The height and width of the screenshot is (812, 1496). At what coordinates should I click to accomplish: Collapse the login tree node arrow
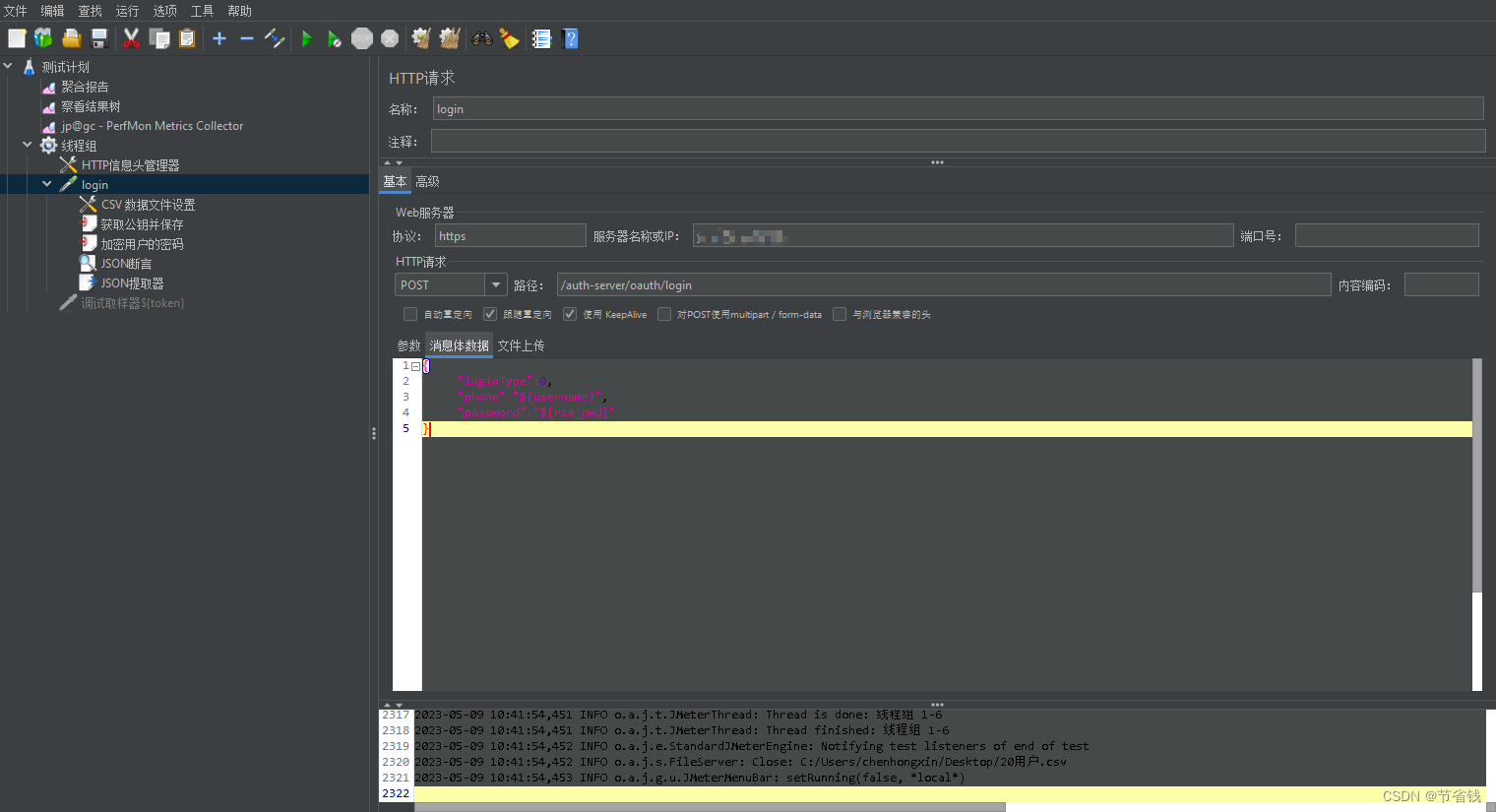pyautogui.click(x=47, y=184)
